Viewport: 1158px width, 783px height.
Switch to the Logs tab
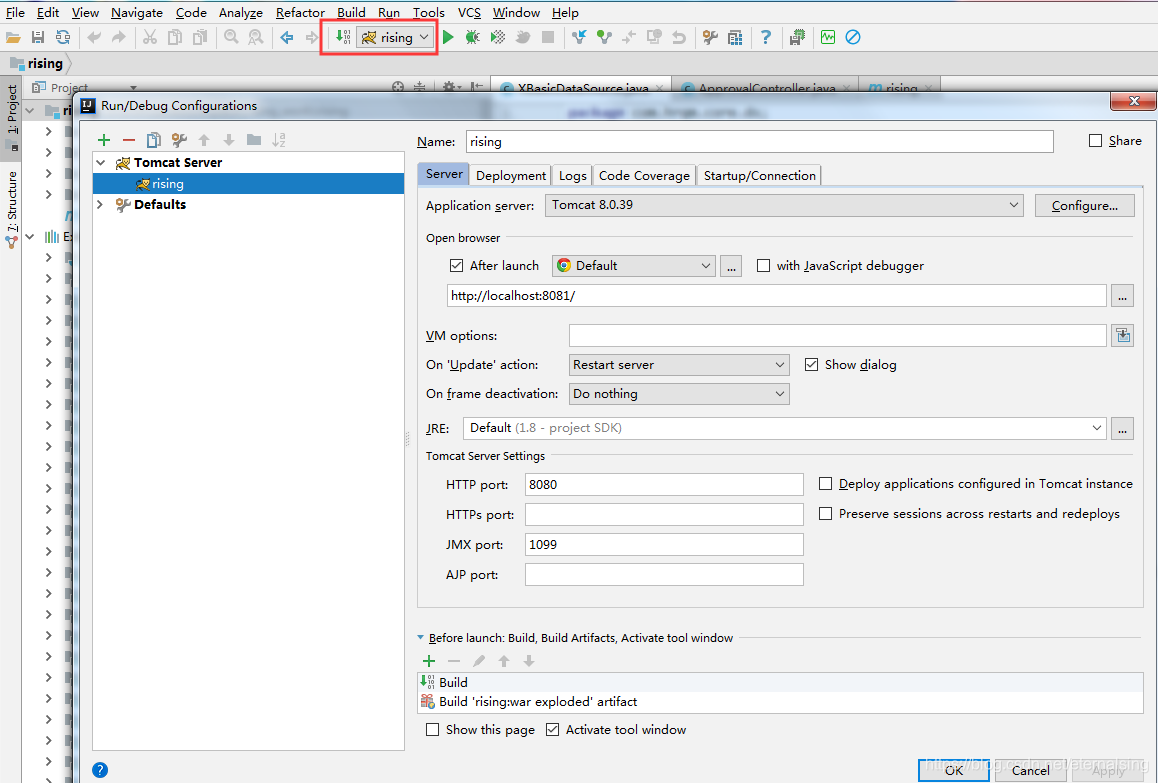coord(572,175)
